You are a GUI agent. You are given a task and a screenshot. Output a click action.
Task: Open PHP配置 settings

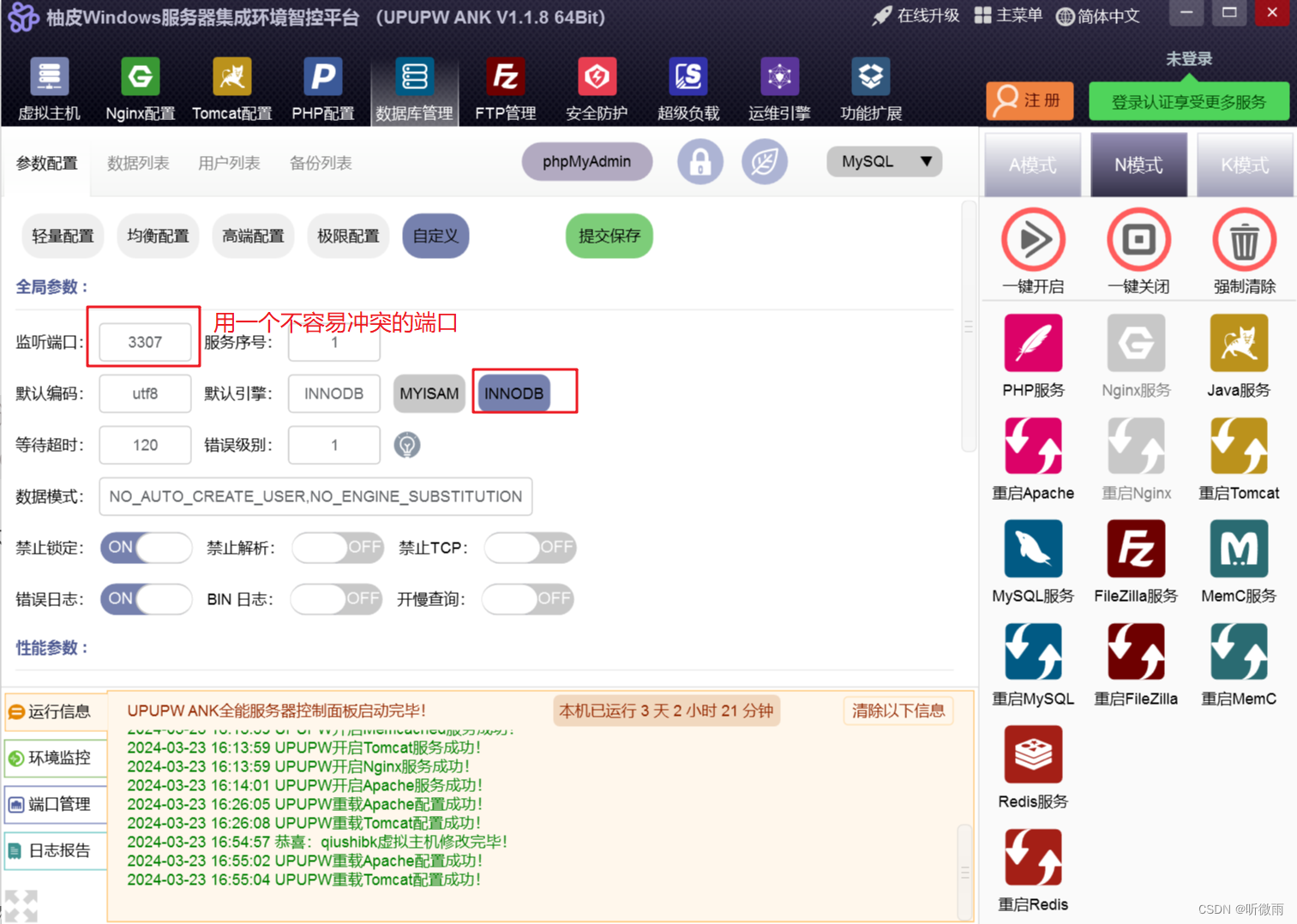click(x=323, y=89)
